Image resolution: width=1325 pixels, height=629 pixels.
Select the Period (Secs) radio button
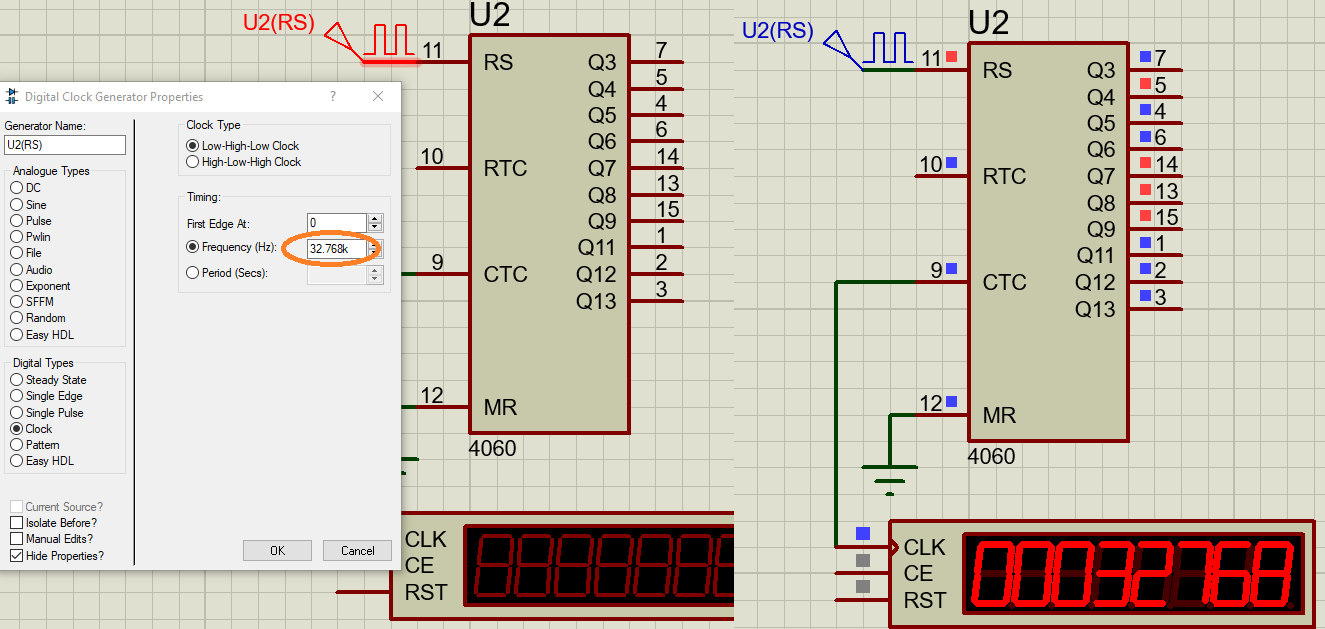pos(193,272)
